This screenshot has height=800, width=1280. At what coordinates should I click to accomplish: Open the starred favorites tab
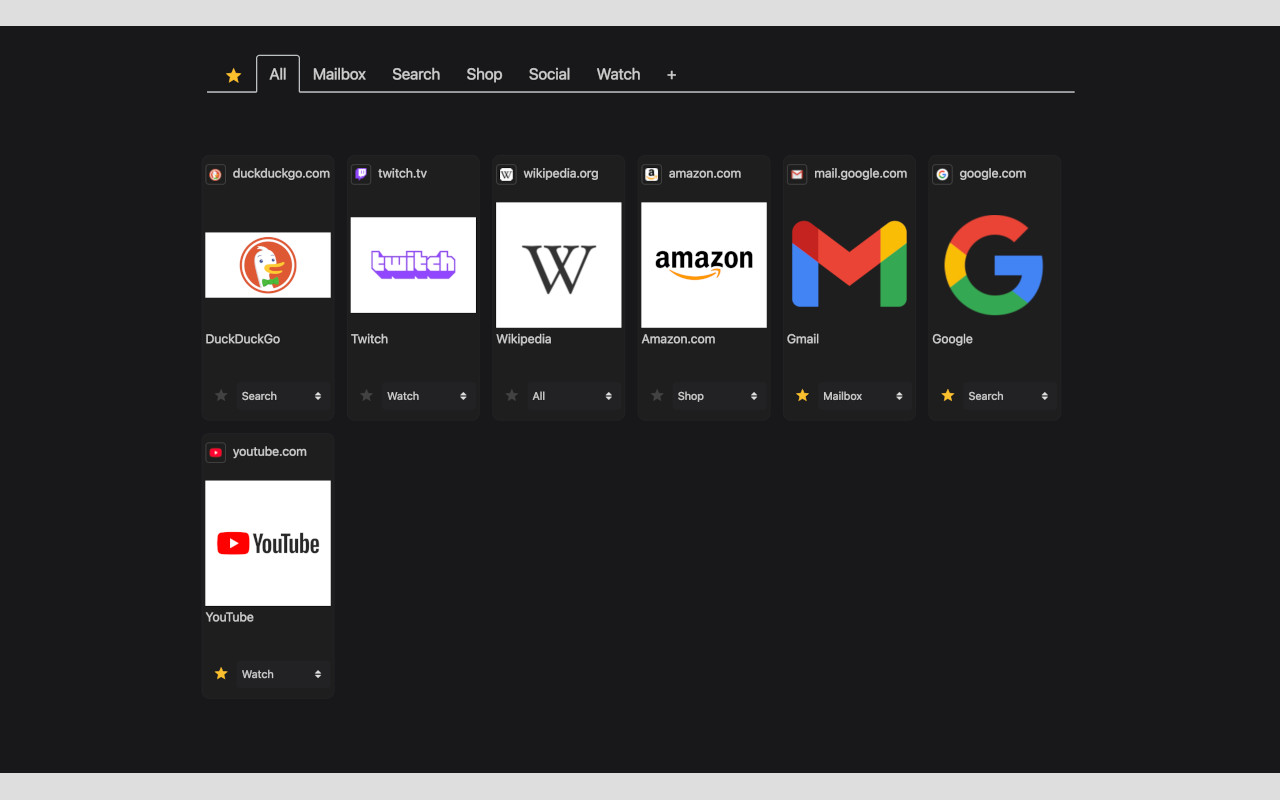[233, 75]
